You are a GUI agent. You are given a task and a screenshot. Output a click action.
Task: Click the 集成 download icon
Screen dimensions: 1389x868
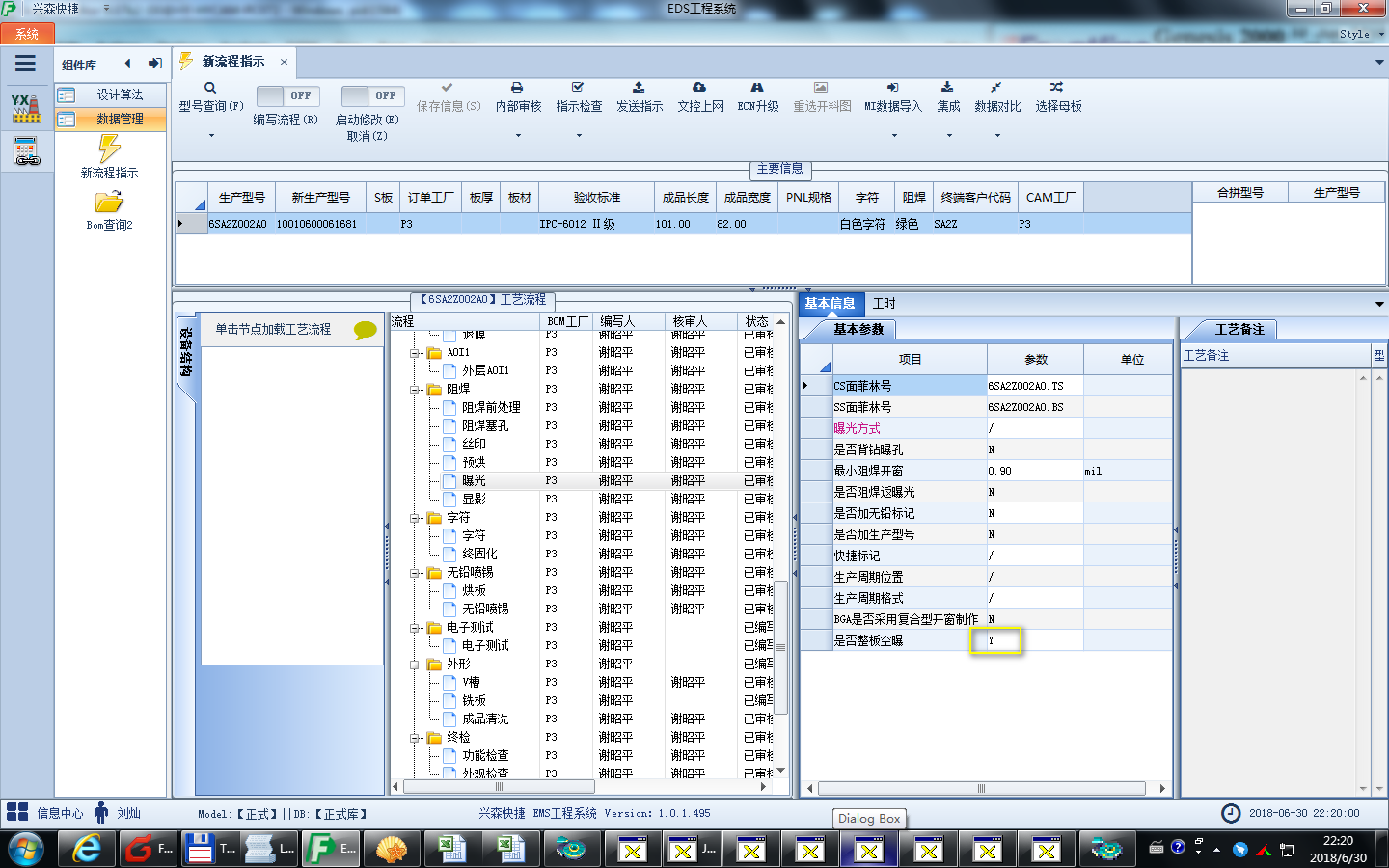point(947,87)
